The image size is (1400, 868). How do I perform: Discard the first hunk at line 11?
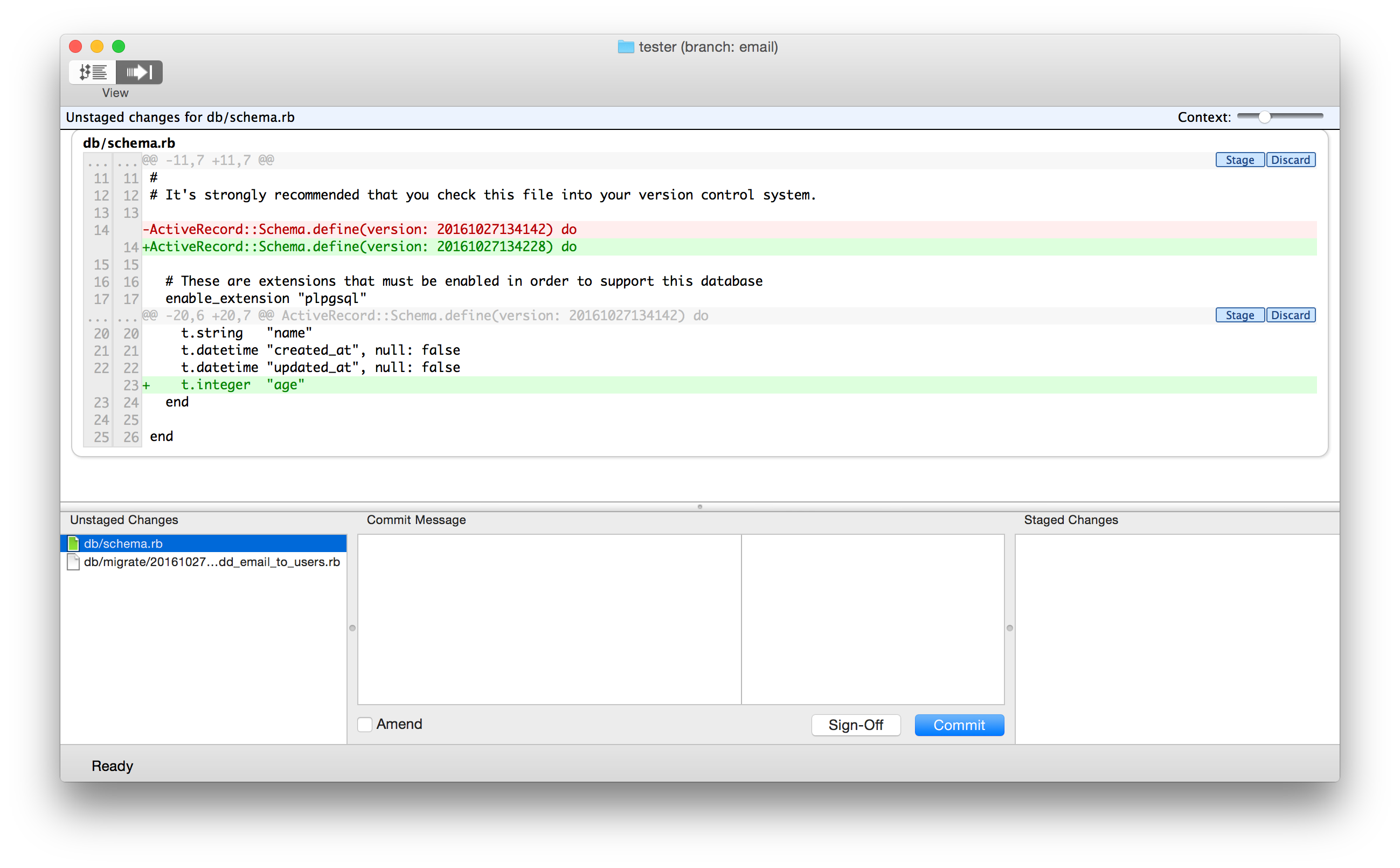click(x=1290, y=160)
